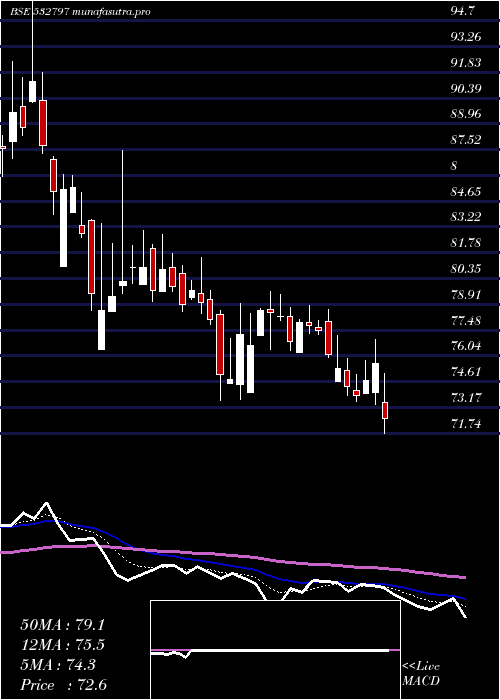This screenshot has width=500, height=700.
Task: Select the 74.61 price axis label
Action: pyautogui.click(x=467, y=372)
